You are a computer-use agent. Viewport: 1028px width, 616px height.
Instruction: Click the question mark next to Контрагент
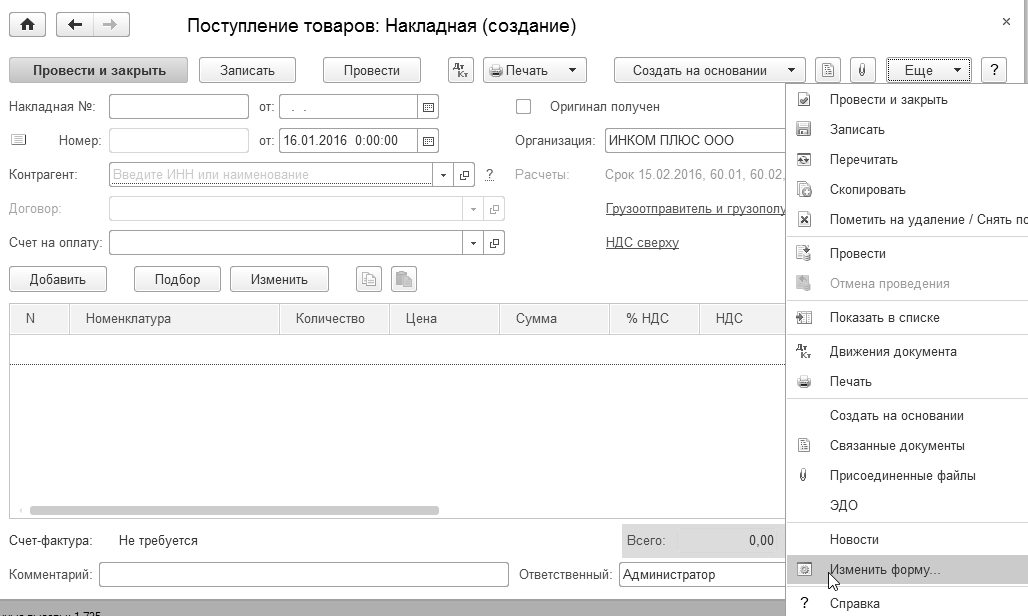489,175
